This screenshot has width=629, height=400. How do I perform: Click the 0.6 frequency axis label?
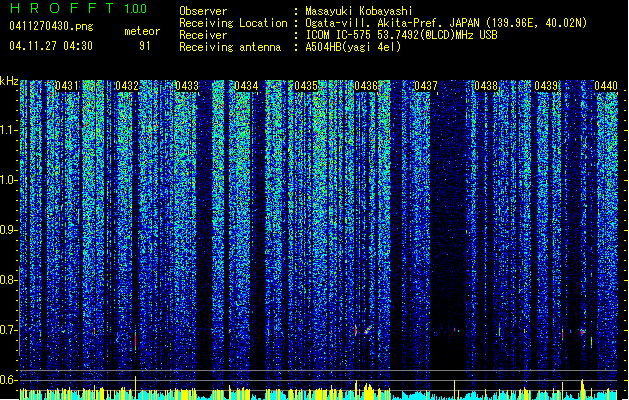click(x=8, y=380)
